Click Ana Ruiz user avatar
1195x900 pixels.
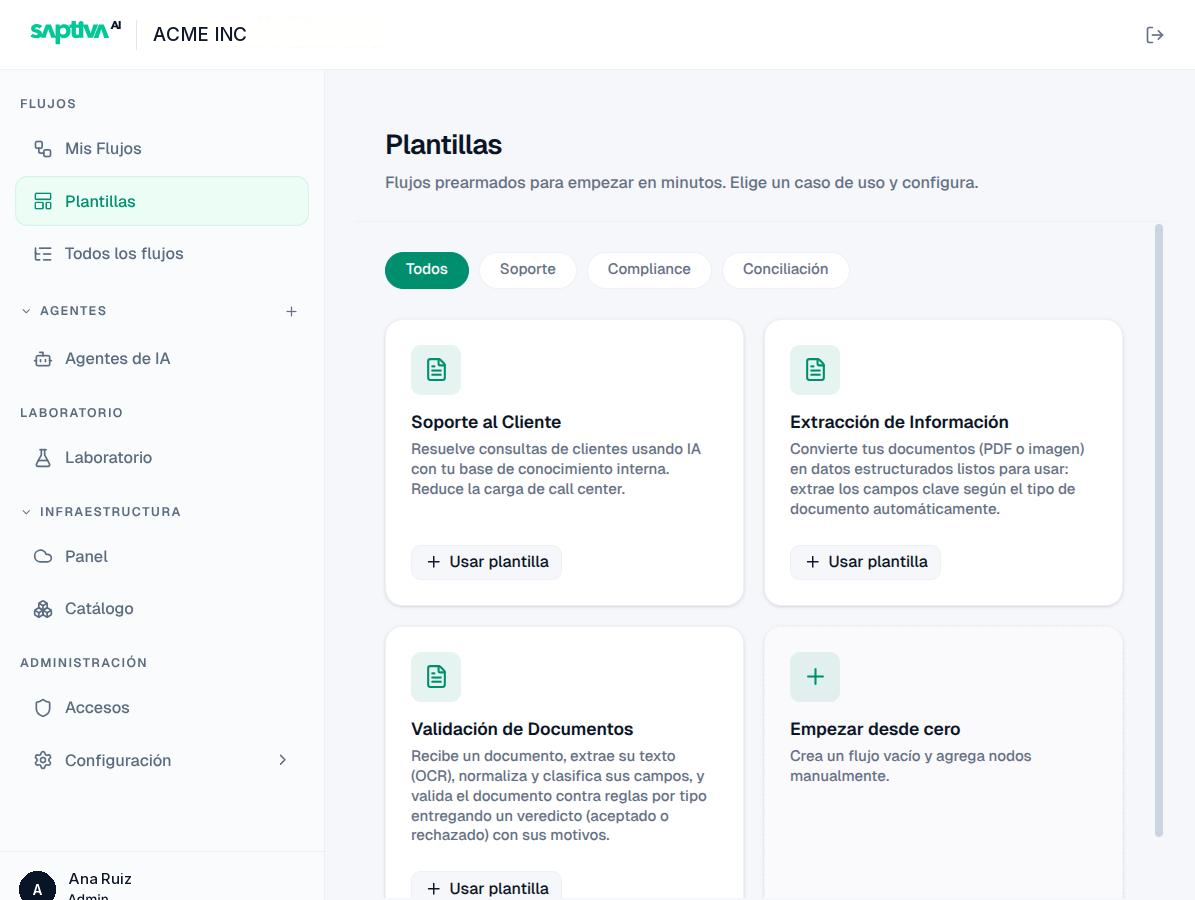(x=37, y=888)
